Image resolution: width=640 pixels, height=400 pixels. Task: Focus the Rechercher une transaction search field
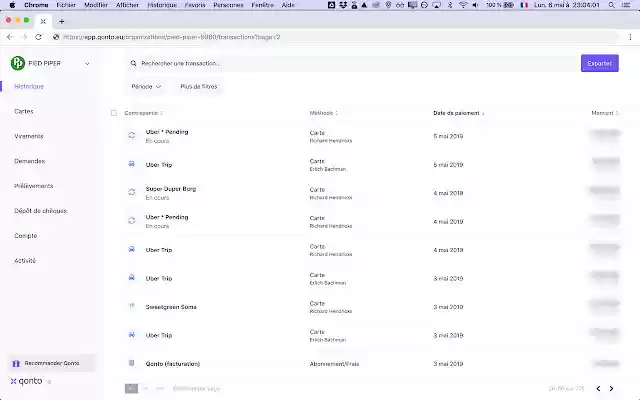[x=351, y=63]
